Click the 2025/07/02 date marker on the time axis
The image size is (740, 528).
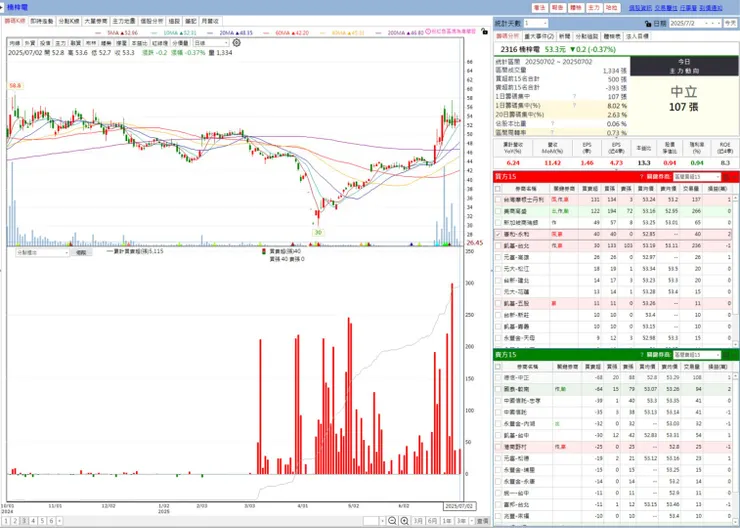pos(460,506)
